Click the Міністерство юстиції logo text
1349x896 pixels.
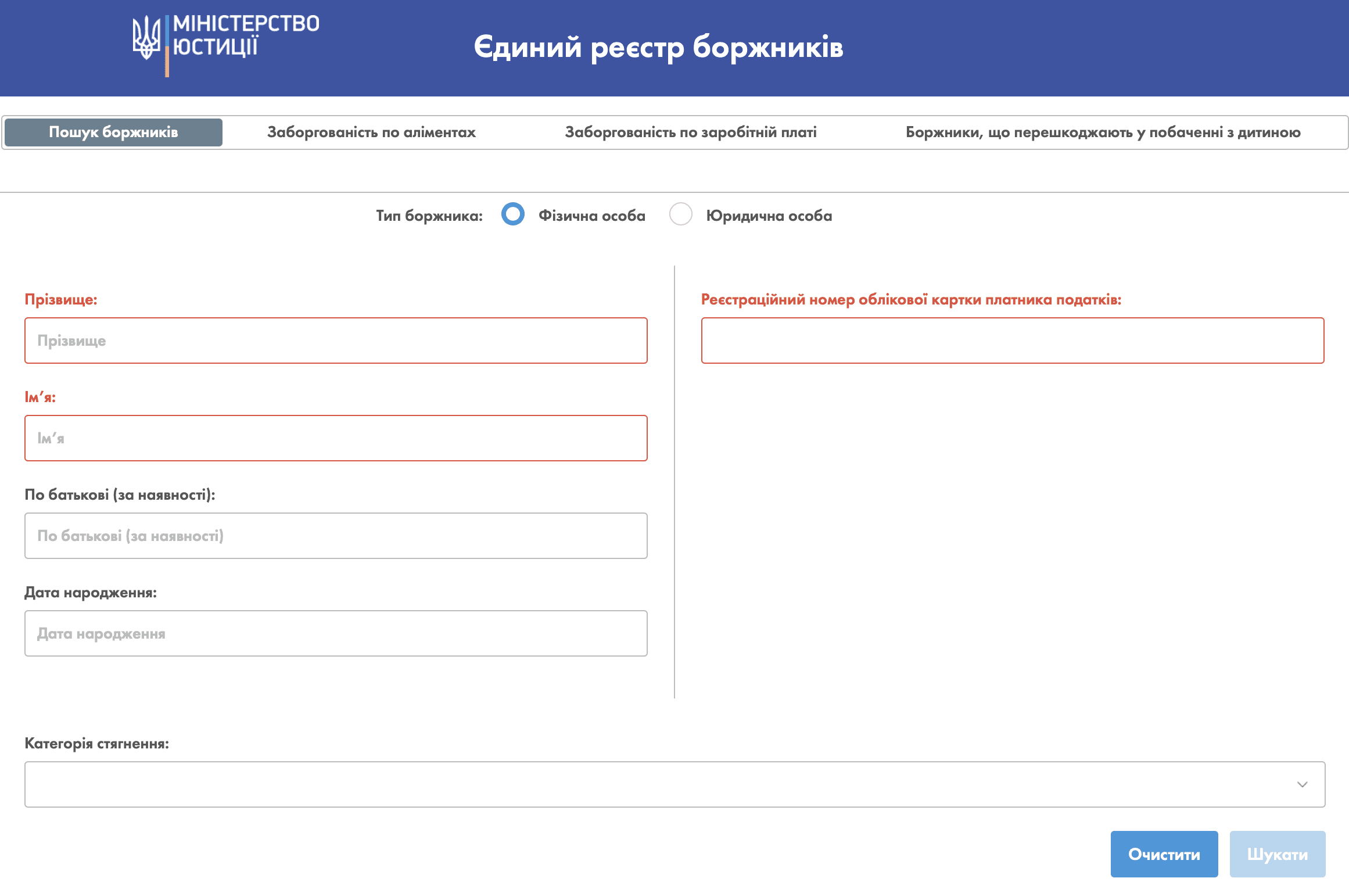[246, 35]
